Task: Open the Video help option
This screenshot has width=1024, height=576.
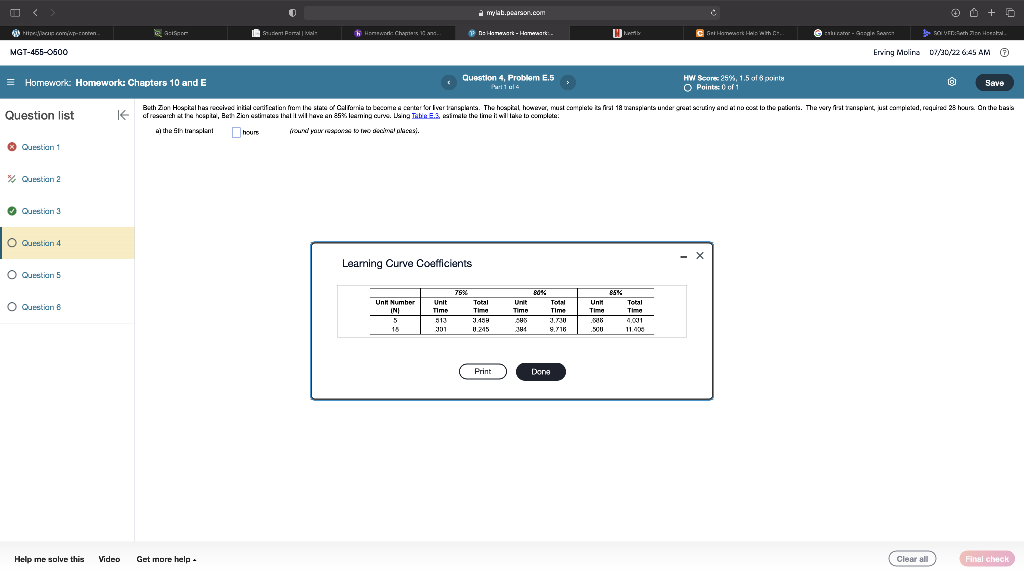Action: click(109, 559)
